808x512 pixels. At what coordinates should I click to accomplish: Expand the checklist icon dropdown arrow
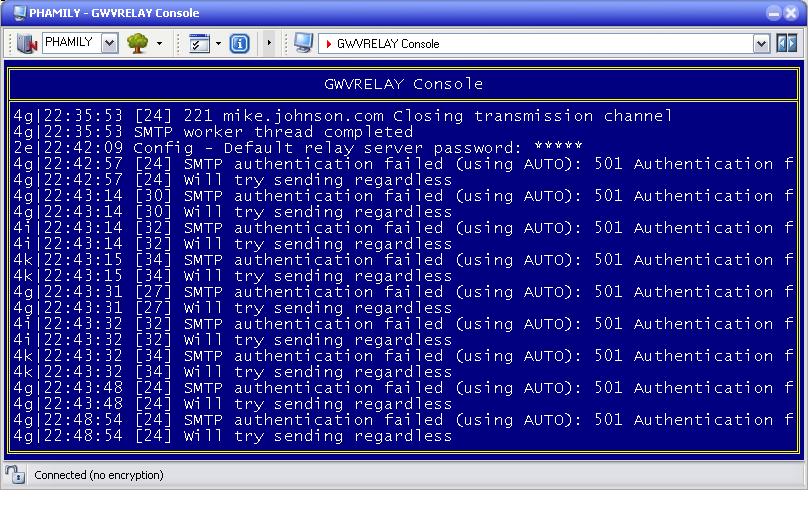point(218,43)
